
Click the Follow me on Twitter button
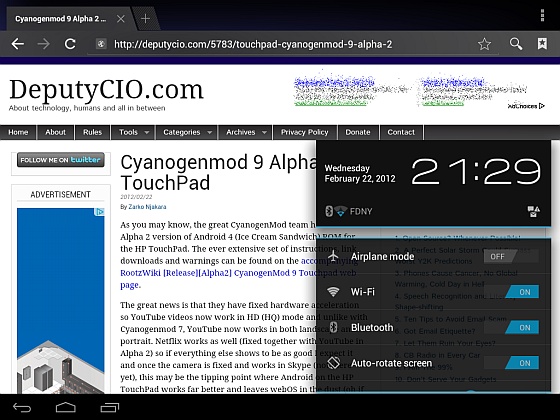tap(61, 160)
